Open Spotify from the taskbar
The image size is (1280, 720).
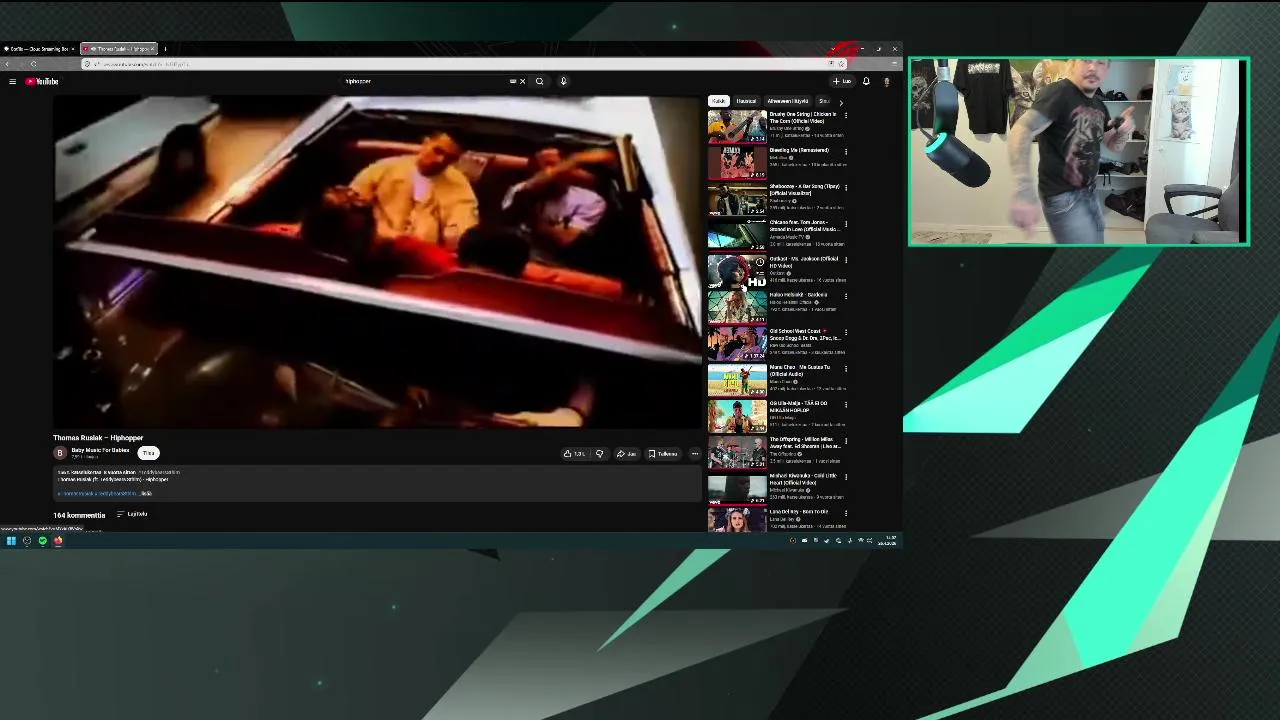point(43,541)
